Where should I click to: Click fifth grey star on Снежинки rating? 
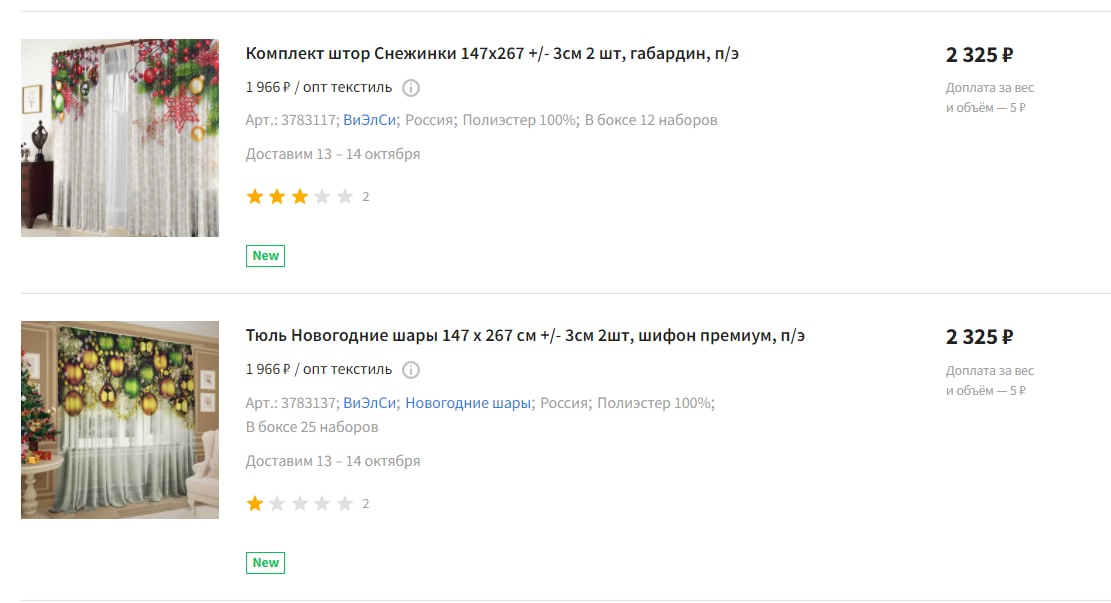tap(345, 196)
